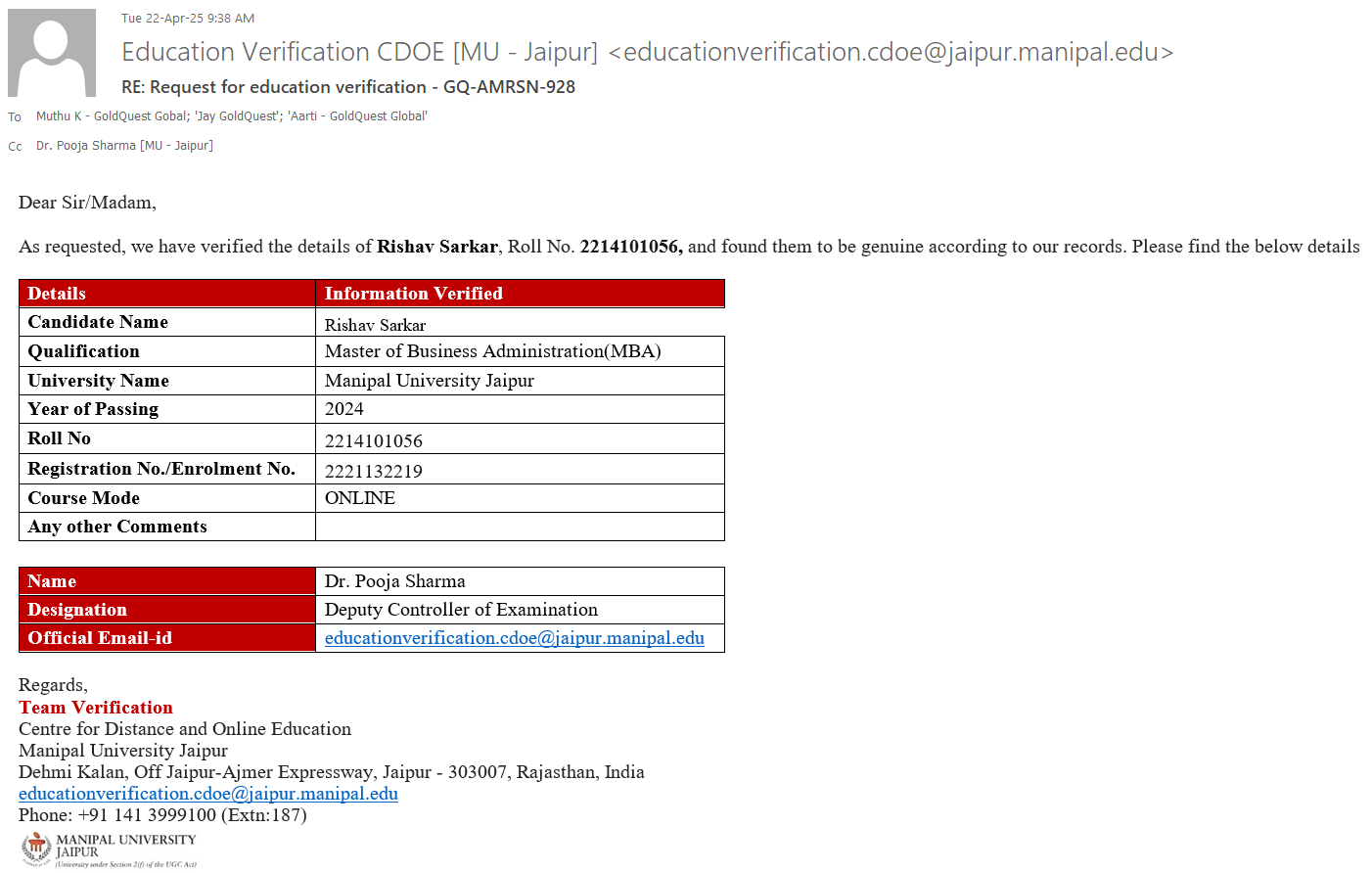Click the email timestamp Tue 22-Apr-25
Viewport: 1372px width, 873px height.
coord(187,19)
